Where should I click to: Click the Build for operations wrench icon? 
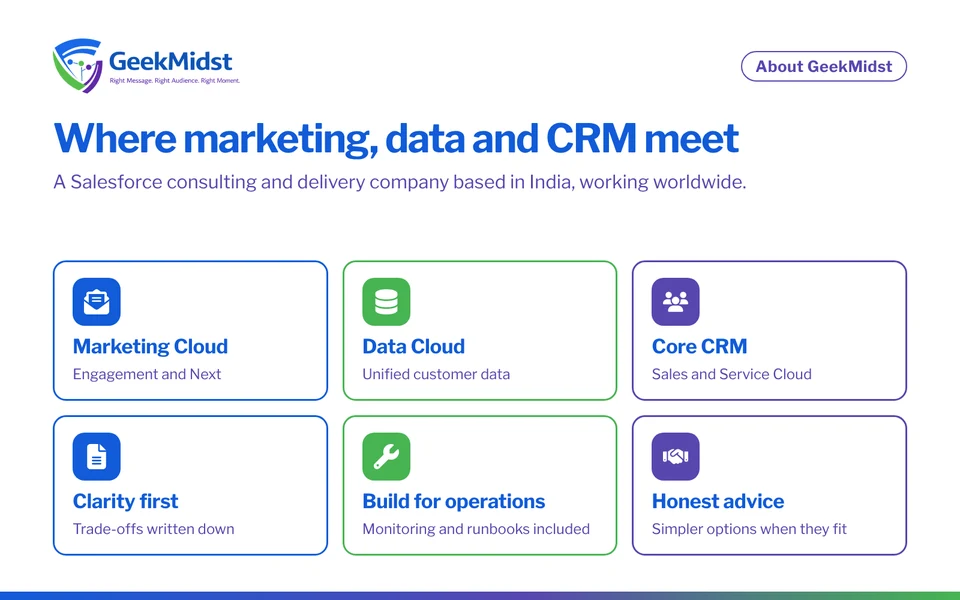[x=386, y=457]
